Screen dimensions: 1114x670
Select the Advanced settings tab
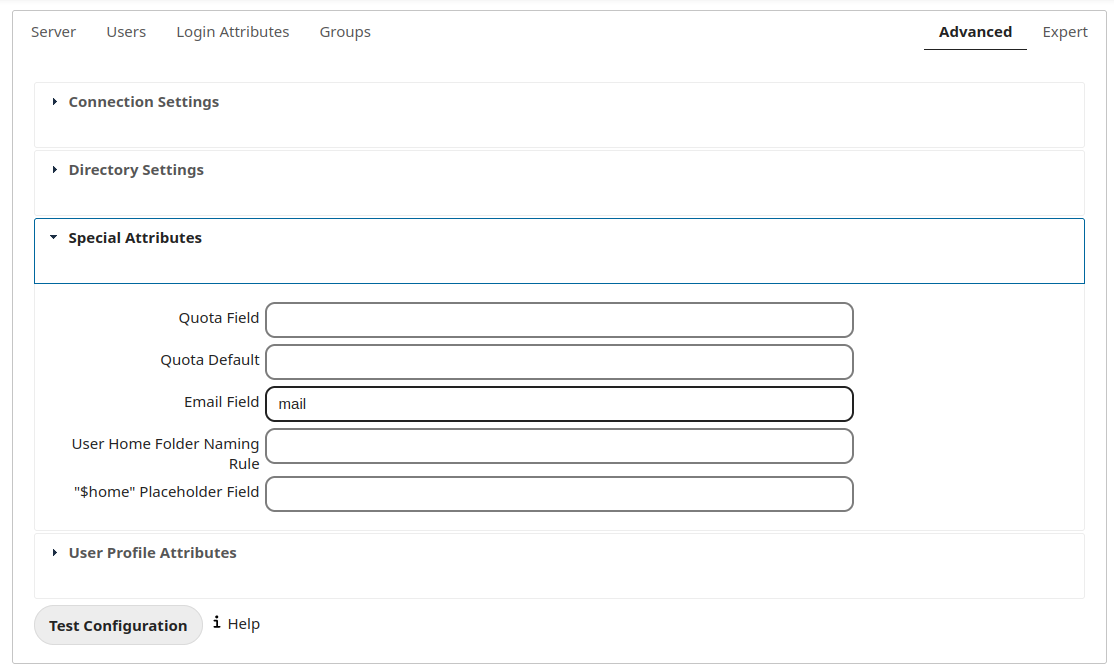coord(975,32)
